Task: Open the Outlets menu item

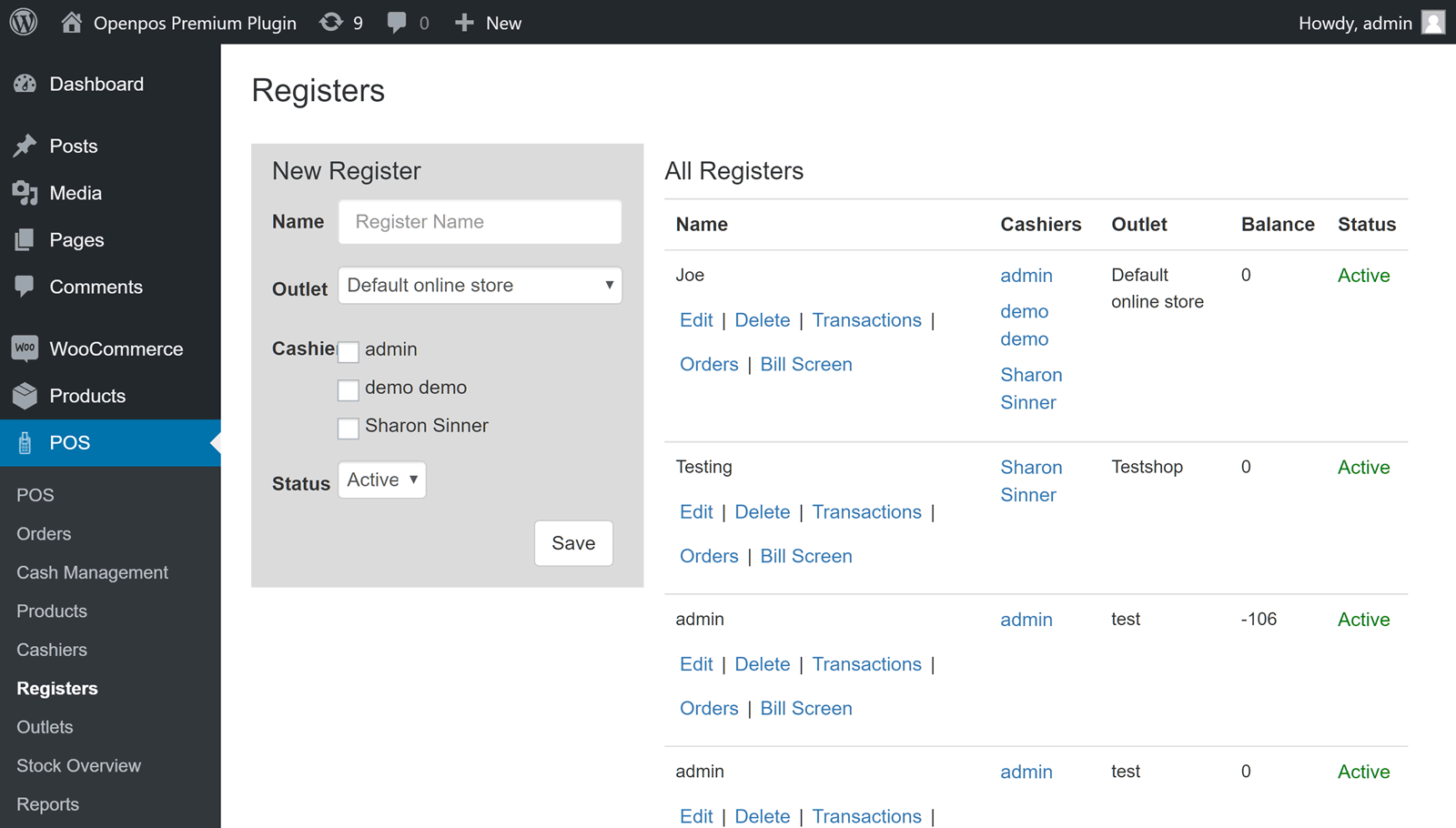Action: click(x=44, y=726)
